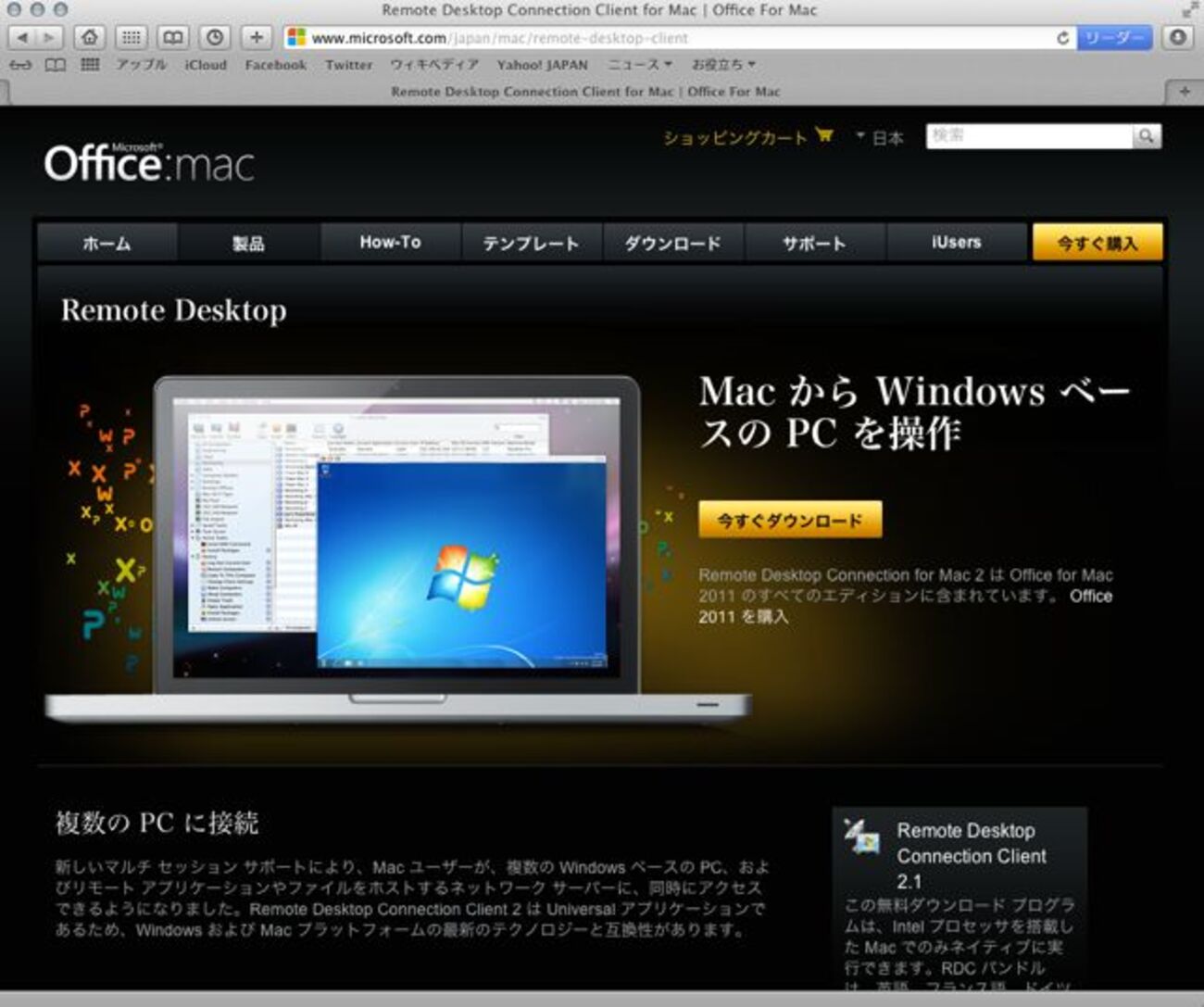Open the テンプレート navigation tab
This screenshot has height=1007, width=1204.
coord(531,243)
